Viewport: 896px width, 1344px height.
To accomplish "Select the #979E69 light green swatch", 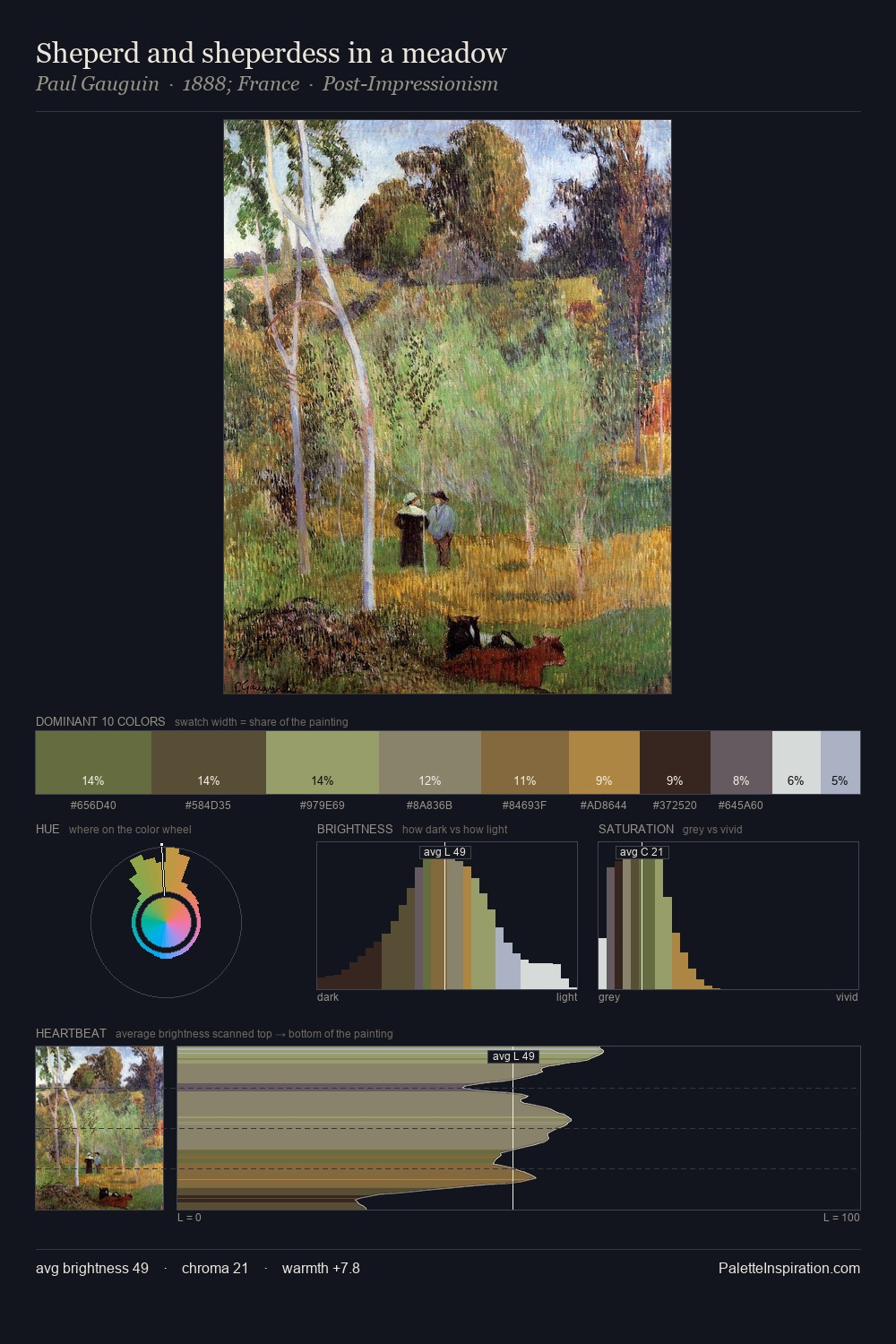I will click(x=323, y=762).
